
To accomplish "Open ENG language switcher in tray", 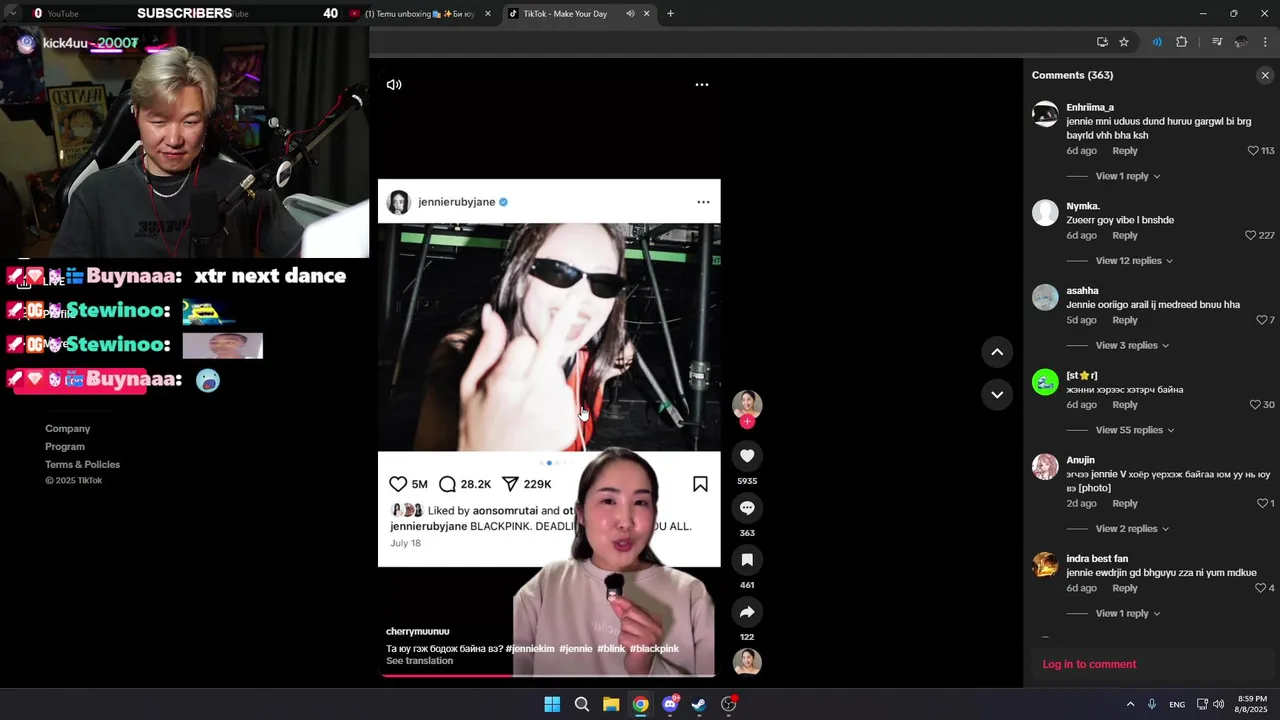I will click(1177, 705).
